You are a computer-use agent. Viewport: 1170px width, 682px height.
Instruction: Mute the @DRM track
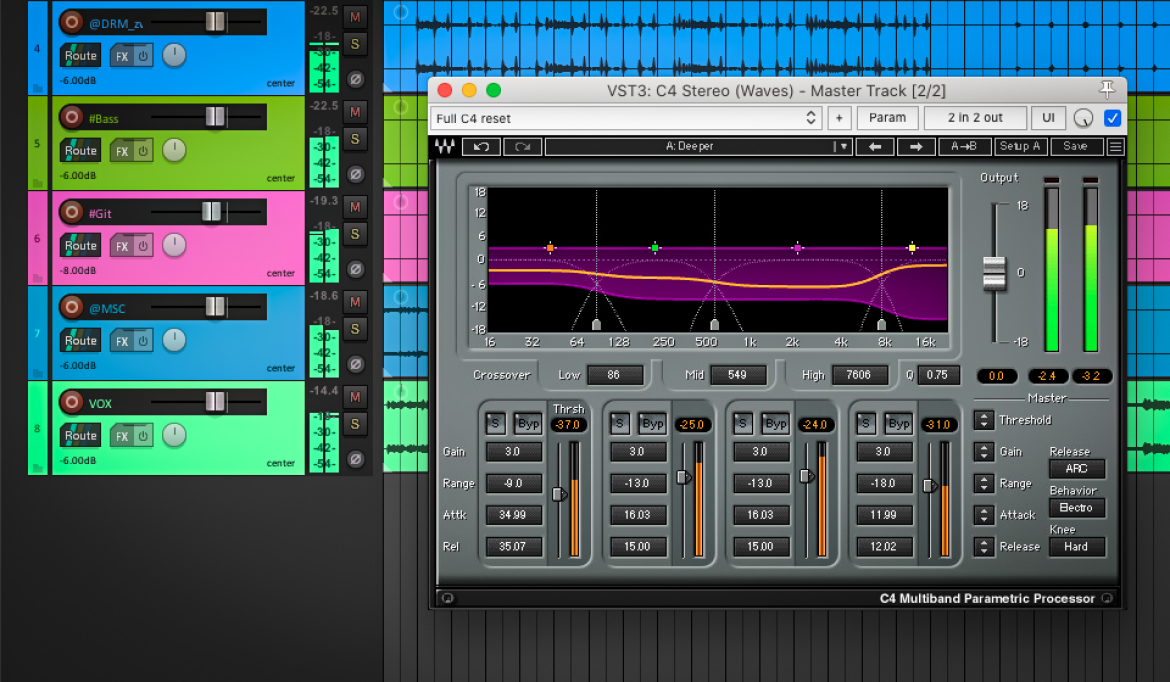tap(355, 16)
